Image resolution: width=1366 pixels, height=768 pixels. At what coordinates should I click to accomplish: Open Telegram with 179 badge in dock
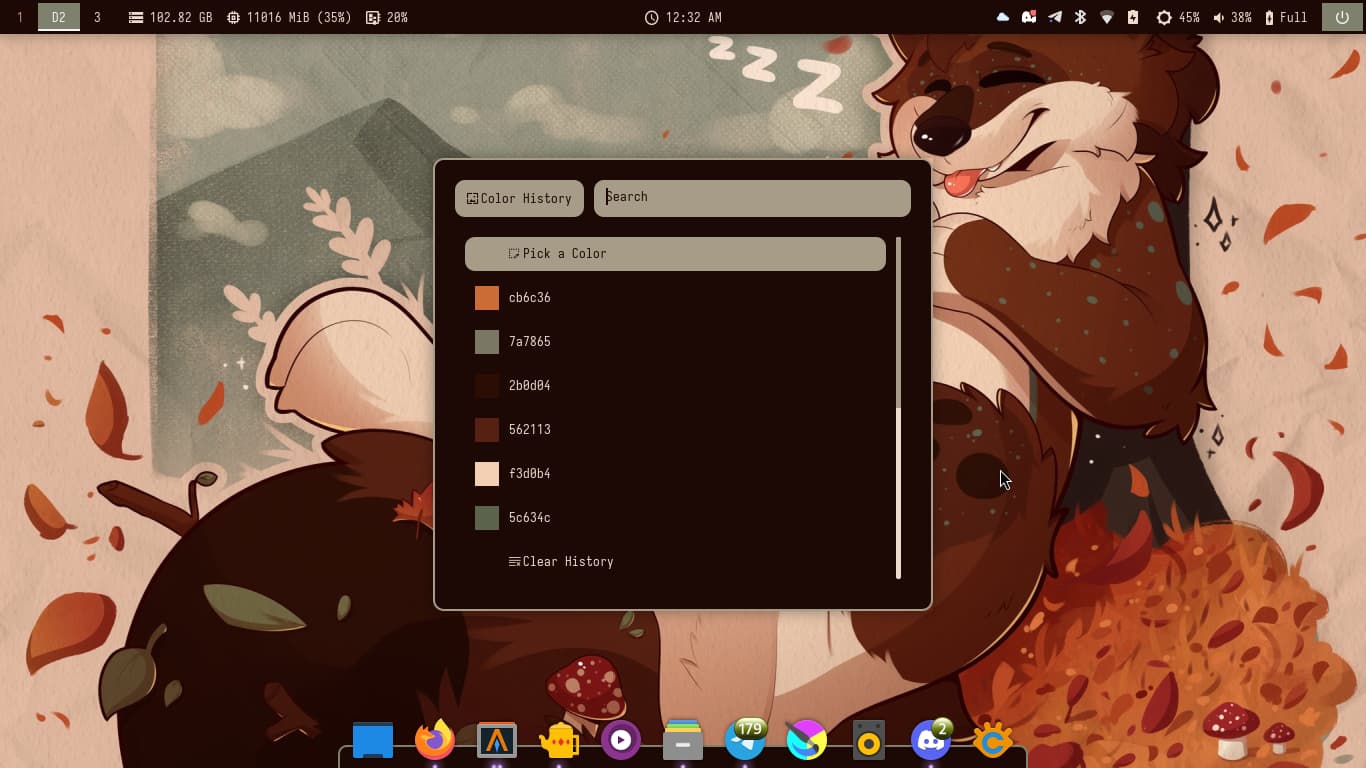pos(745,741)
